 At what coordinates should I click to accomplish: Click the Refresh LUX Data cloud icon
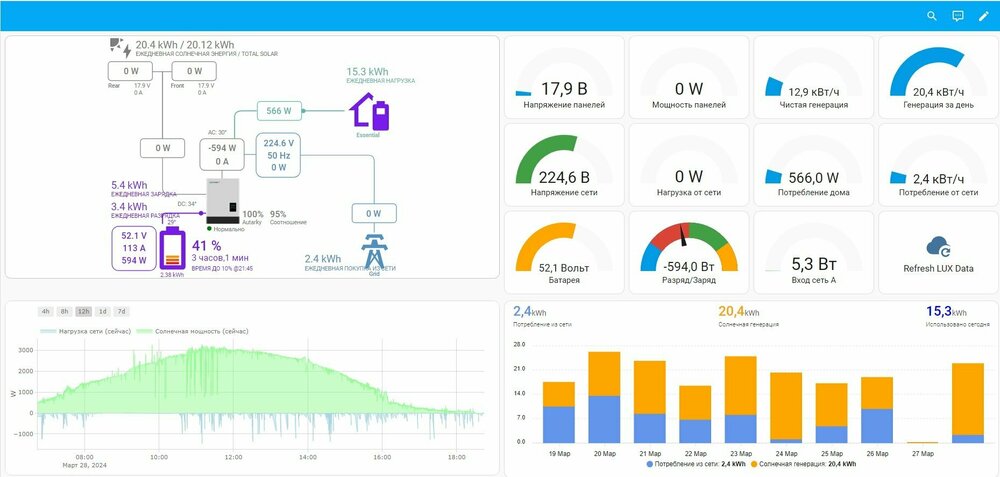(x=938, y=246)
